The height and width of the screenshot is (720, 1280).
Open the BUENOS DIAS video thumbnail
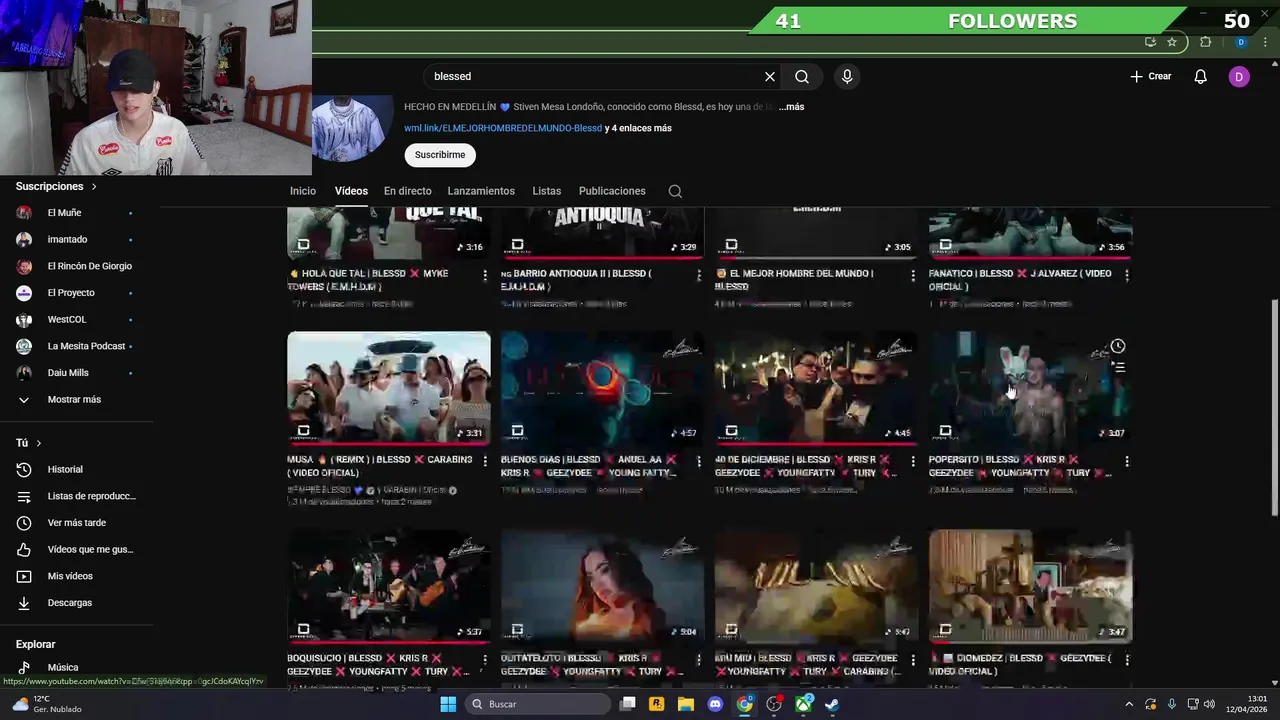click(x=603, y=388)
